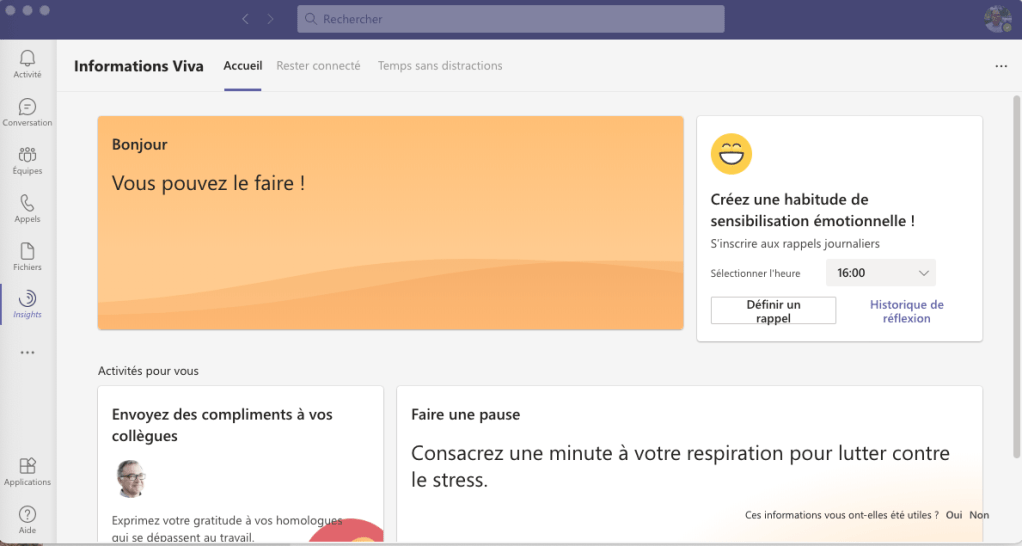This screenshot has width=1022, height=546.
Task: Go forward using the forward arrow
Action: coord(270,19)
